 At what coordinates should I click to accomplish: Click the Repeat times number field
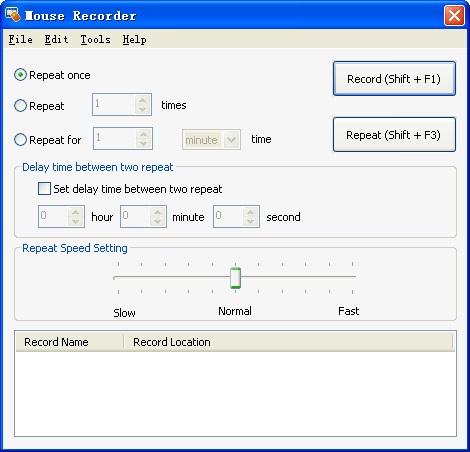coord(114,105)
